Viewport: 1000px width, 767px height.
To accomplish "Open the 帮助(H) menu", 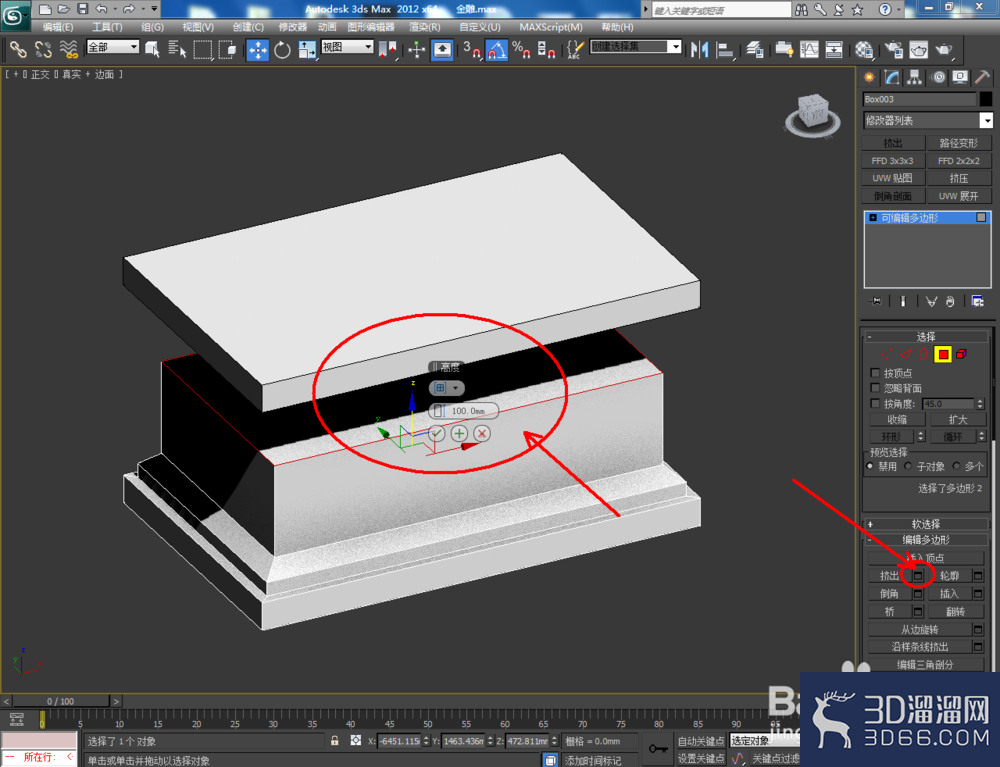I will click(617, 27).
